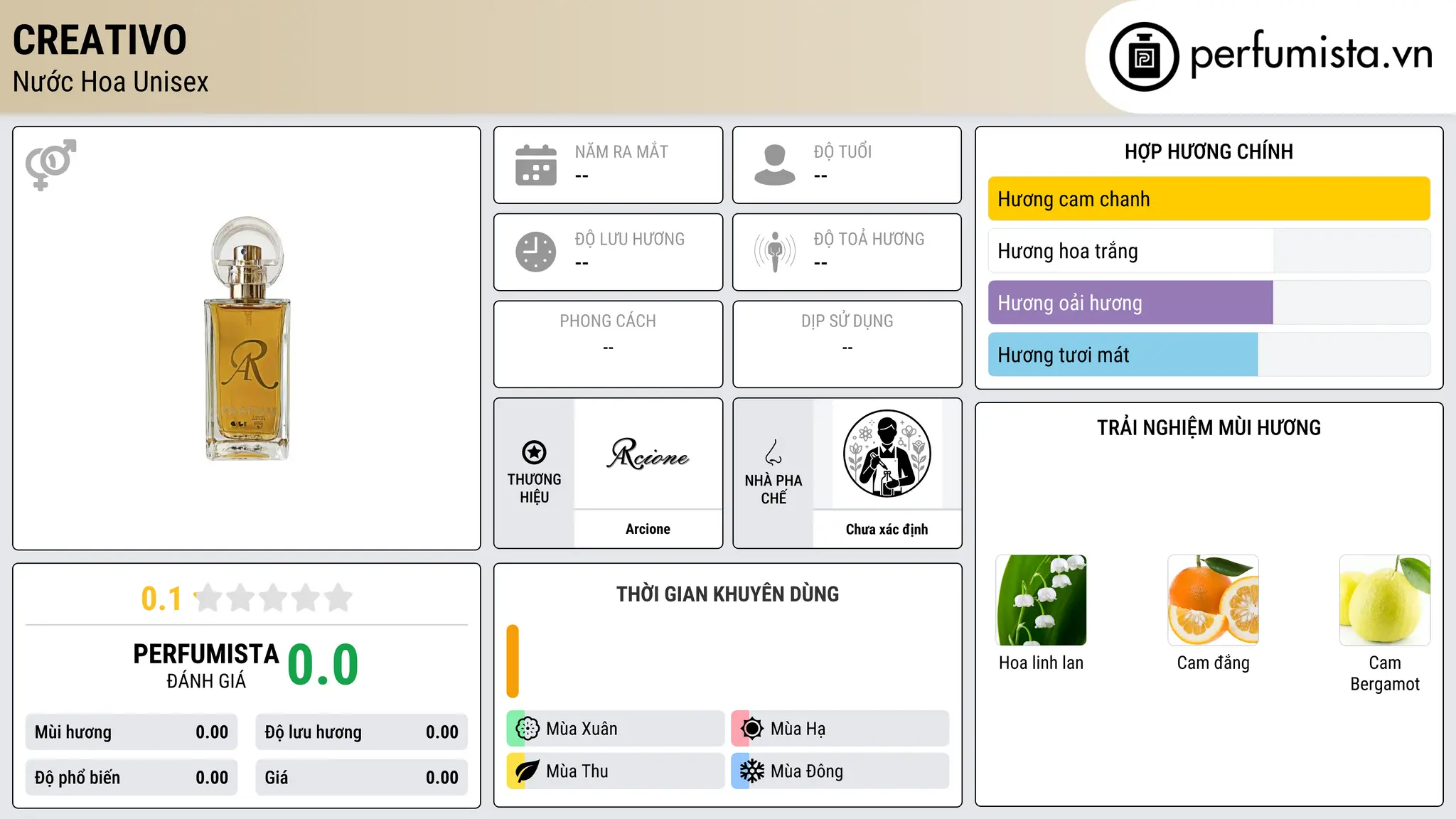Viewport: 1456px width, 819px height.
Task: Click the nose icon above NHÀ PHA CHẾ
Action: pyautogui.click(x=773, y=452)
